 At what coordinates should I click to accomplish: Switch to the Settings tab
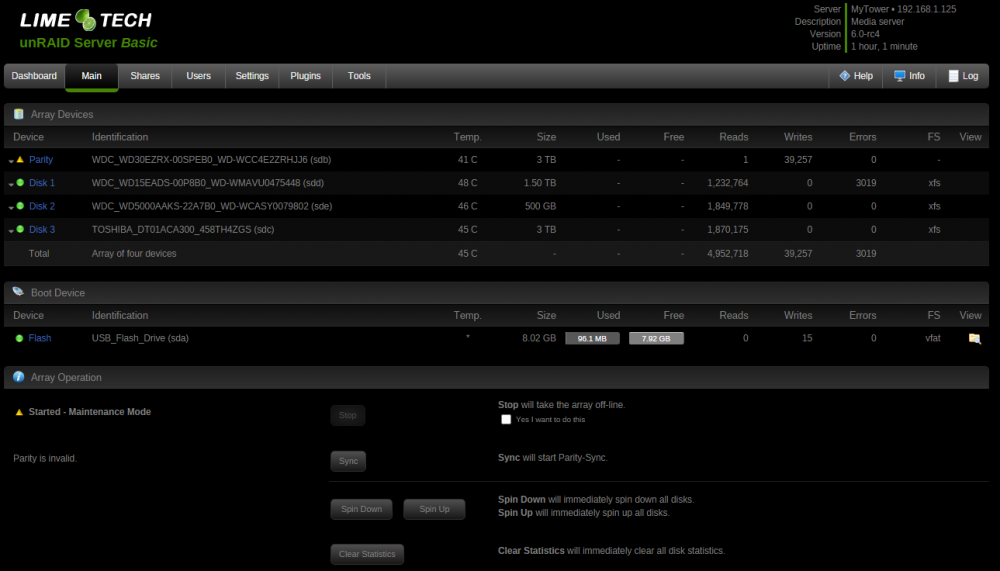click(252, 76)
